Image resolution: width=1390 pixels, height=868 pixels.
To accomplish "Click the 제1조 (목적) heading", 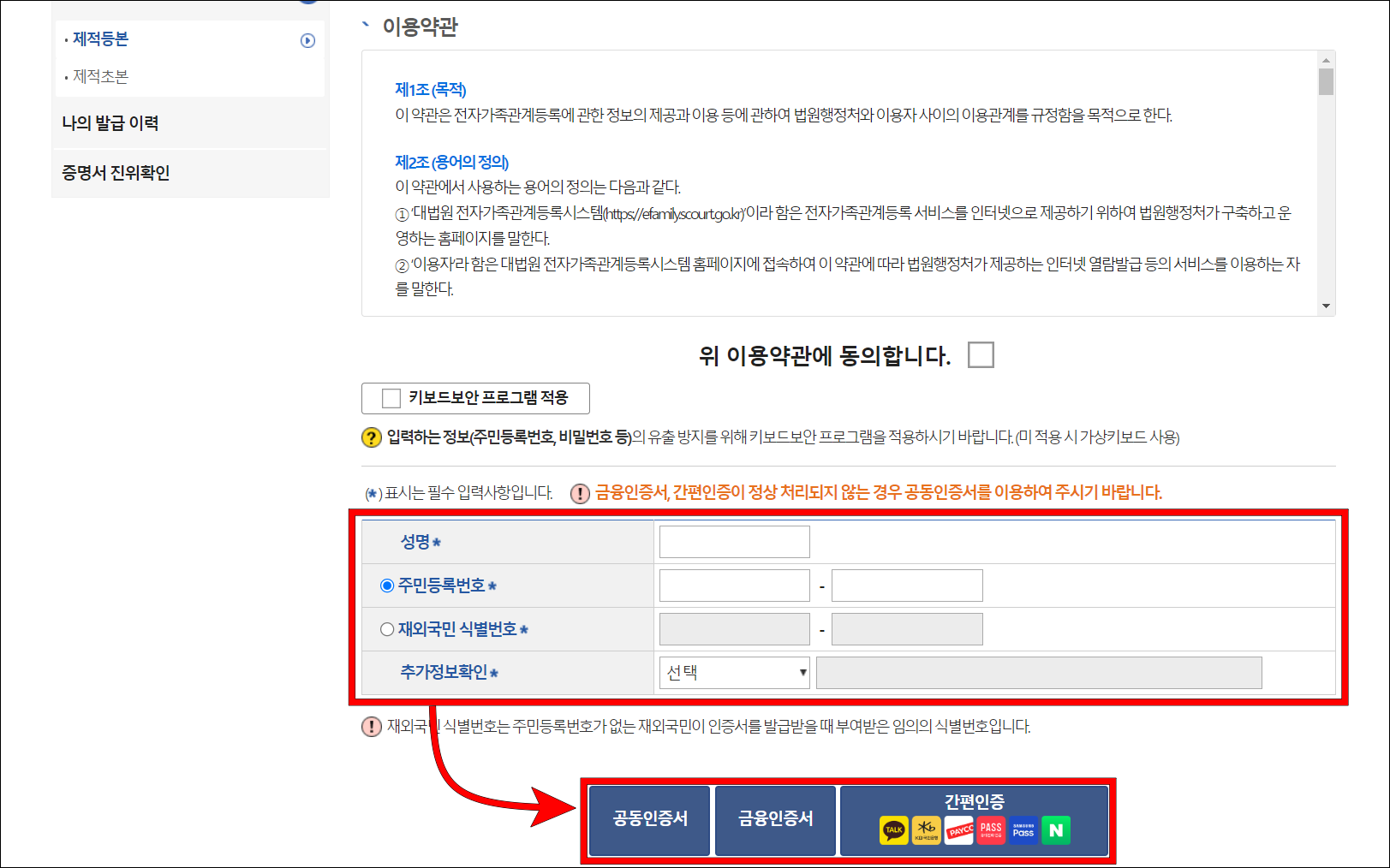I will (431, 90).
